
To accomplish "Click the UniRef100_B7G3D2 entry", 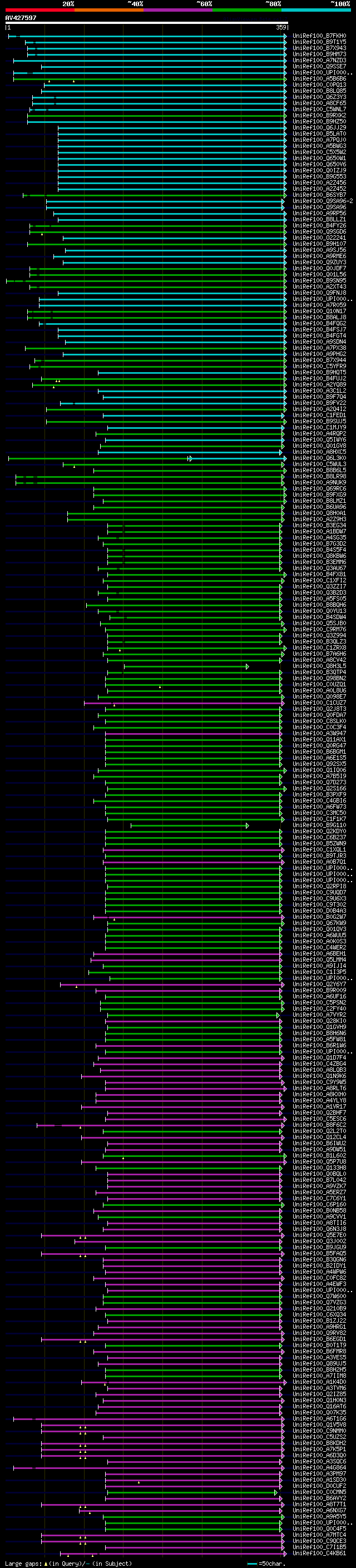I will point(319,543).
